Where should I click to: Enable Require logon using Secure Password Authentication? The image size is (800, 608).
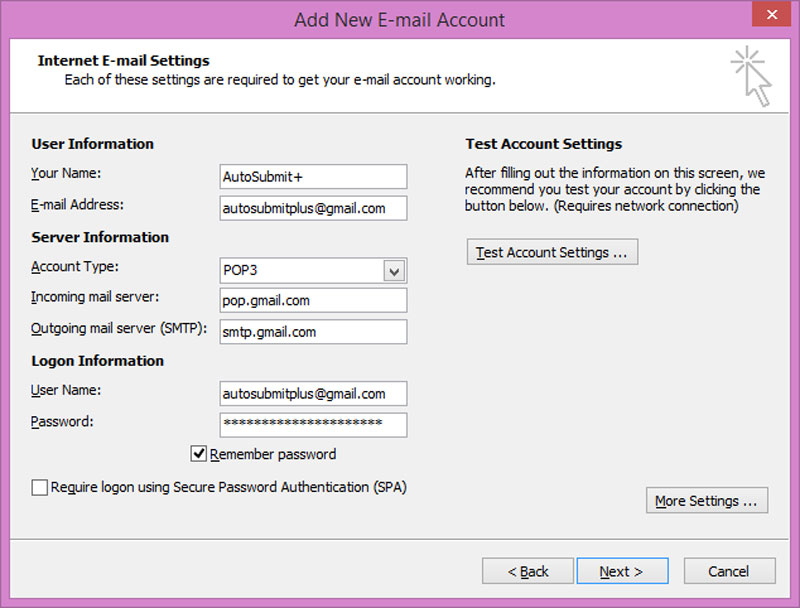coord(40,487)
